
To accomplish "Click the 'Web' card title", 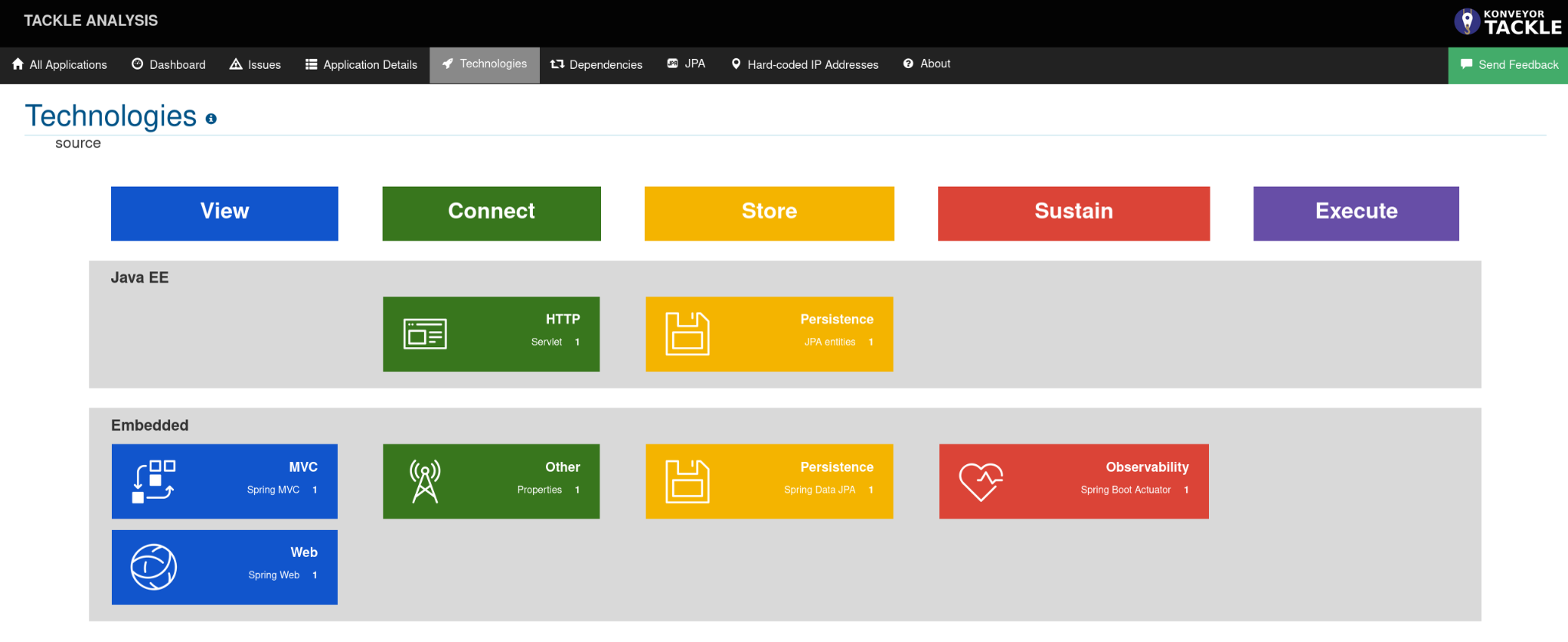I will point(304,552).
